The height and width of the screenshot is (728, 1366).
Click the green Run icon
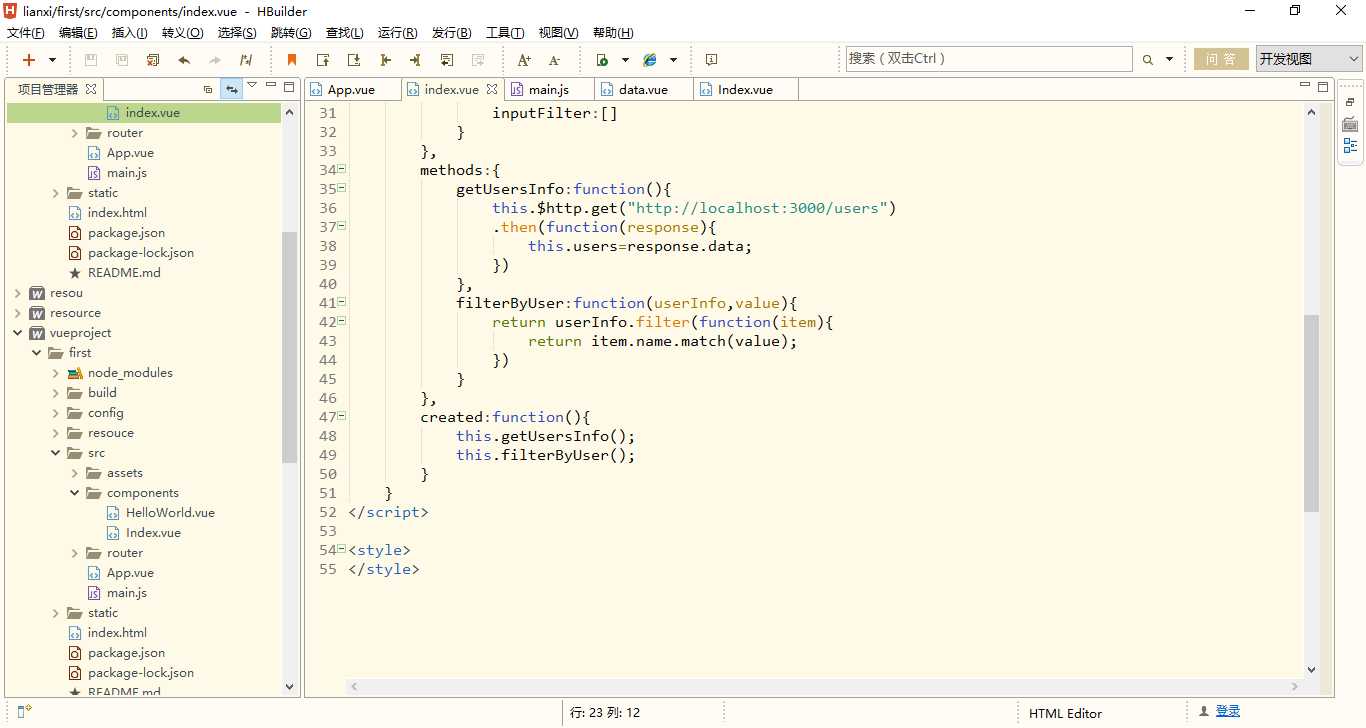pos(602,60)
